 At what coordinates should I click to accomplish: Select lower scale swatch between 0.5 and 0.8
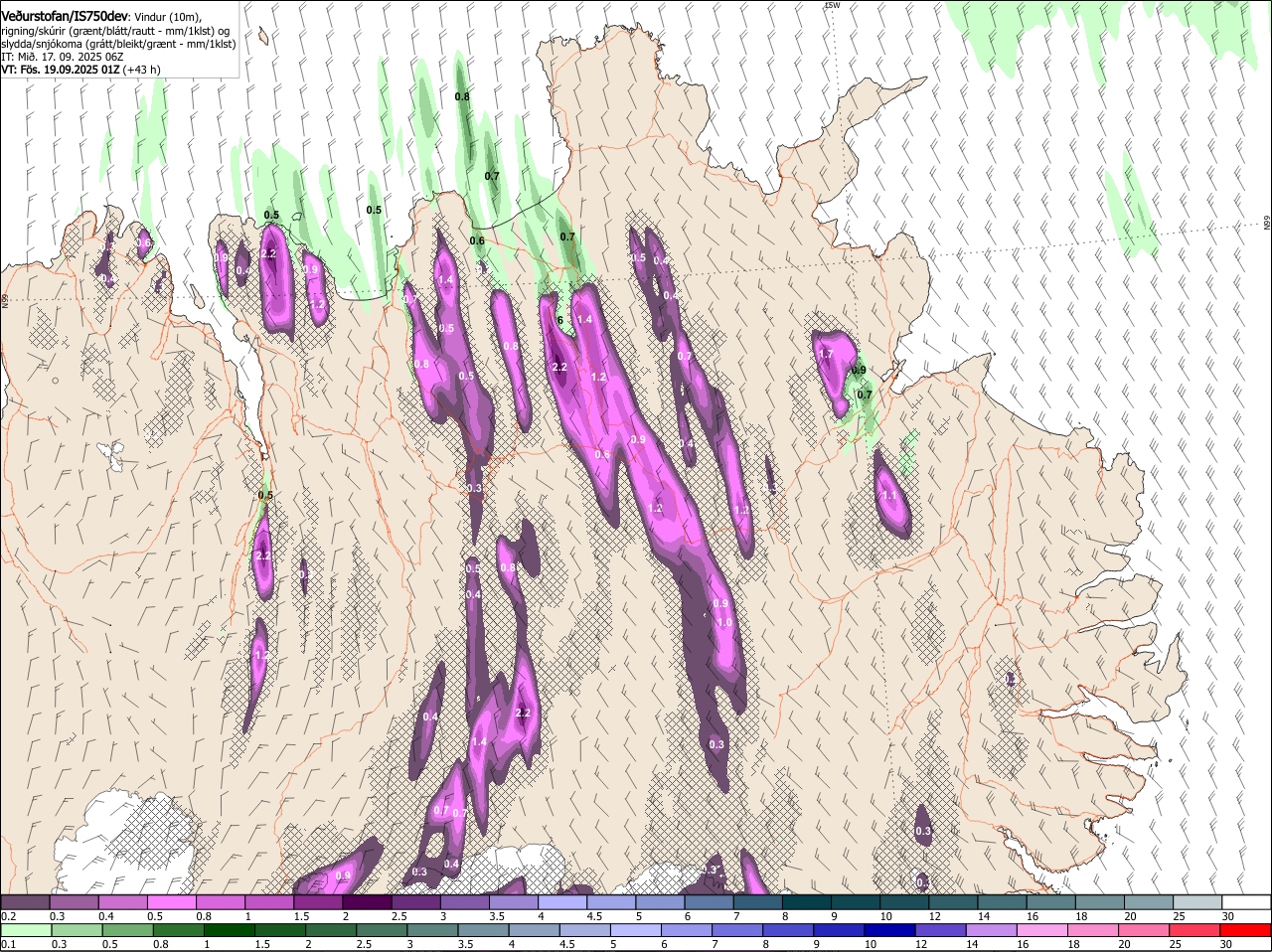127,931
